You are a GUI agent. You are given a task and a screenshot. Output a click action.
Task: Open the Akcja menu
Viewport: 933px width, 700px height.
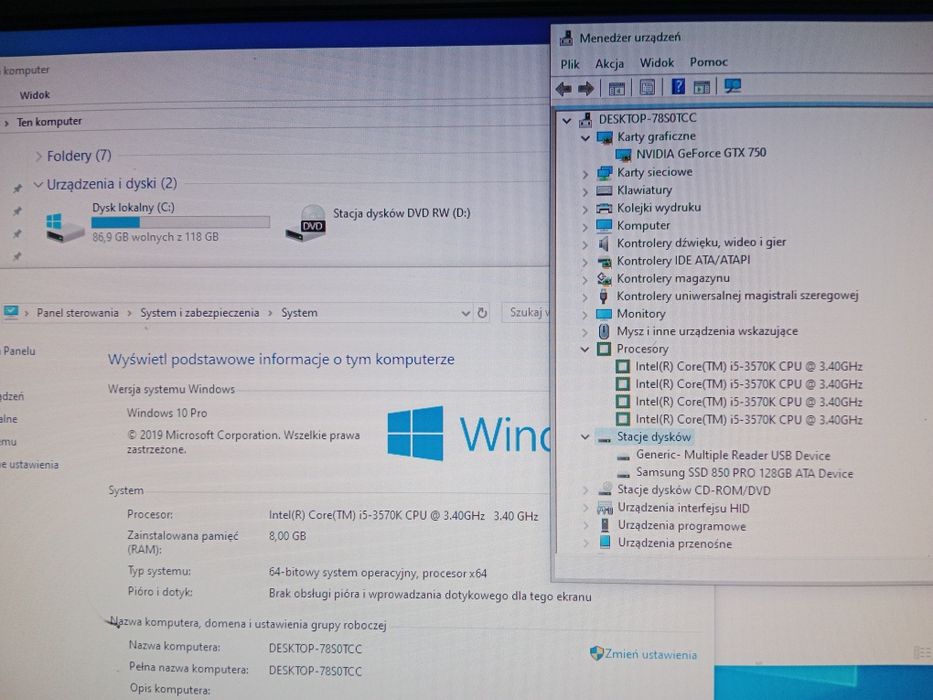tap(609, 64)
